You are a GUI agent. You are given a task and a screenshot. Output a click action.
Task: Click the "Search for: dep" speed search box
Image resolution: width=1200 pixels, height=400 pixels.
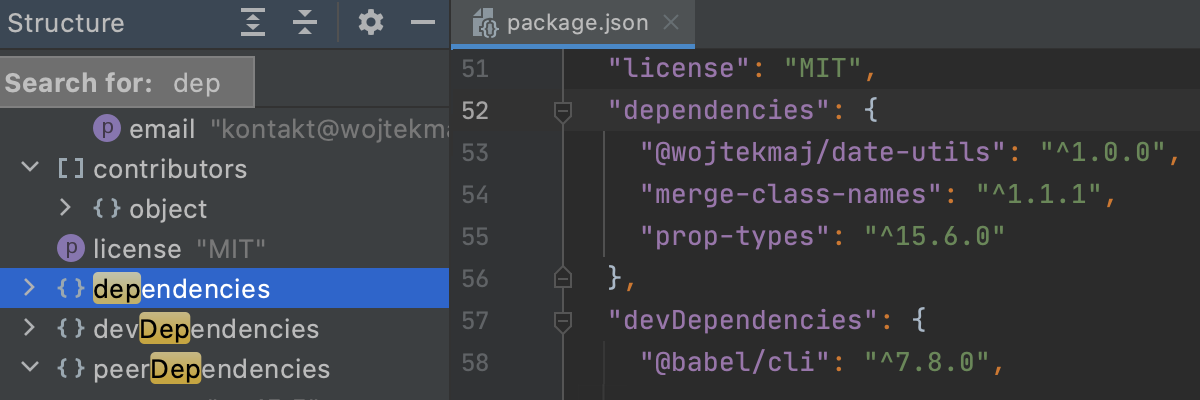click(127, 82)
